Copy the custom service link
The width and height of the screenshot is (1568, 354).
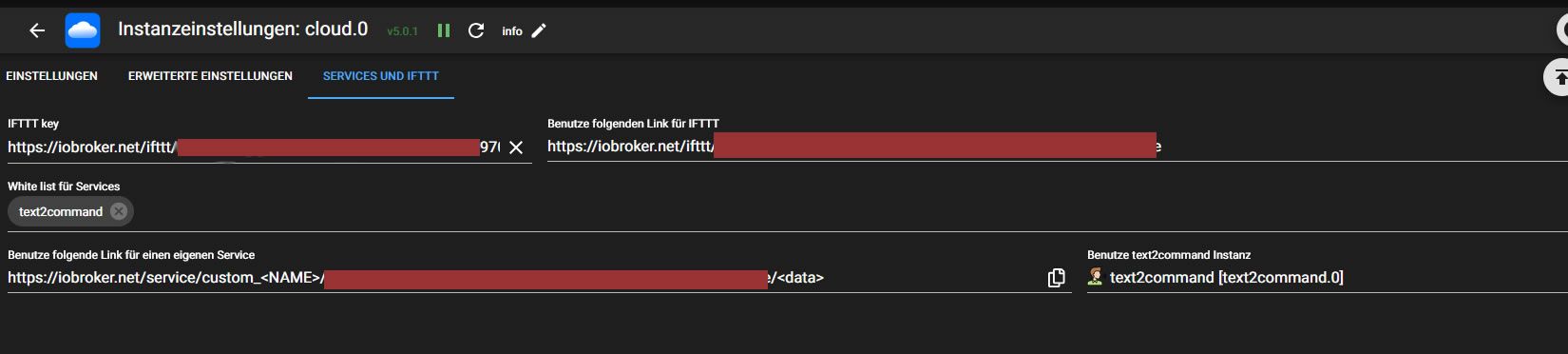click(1056, 278)
